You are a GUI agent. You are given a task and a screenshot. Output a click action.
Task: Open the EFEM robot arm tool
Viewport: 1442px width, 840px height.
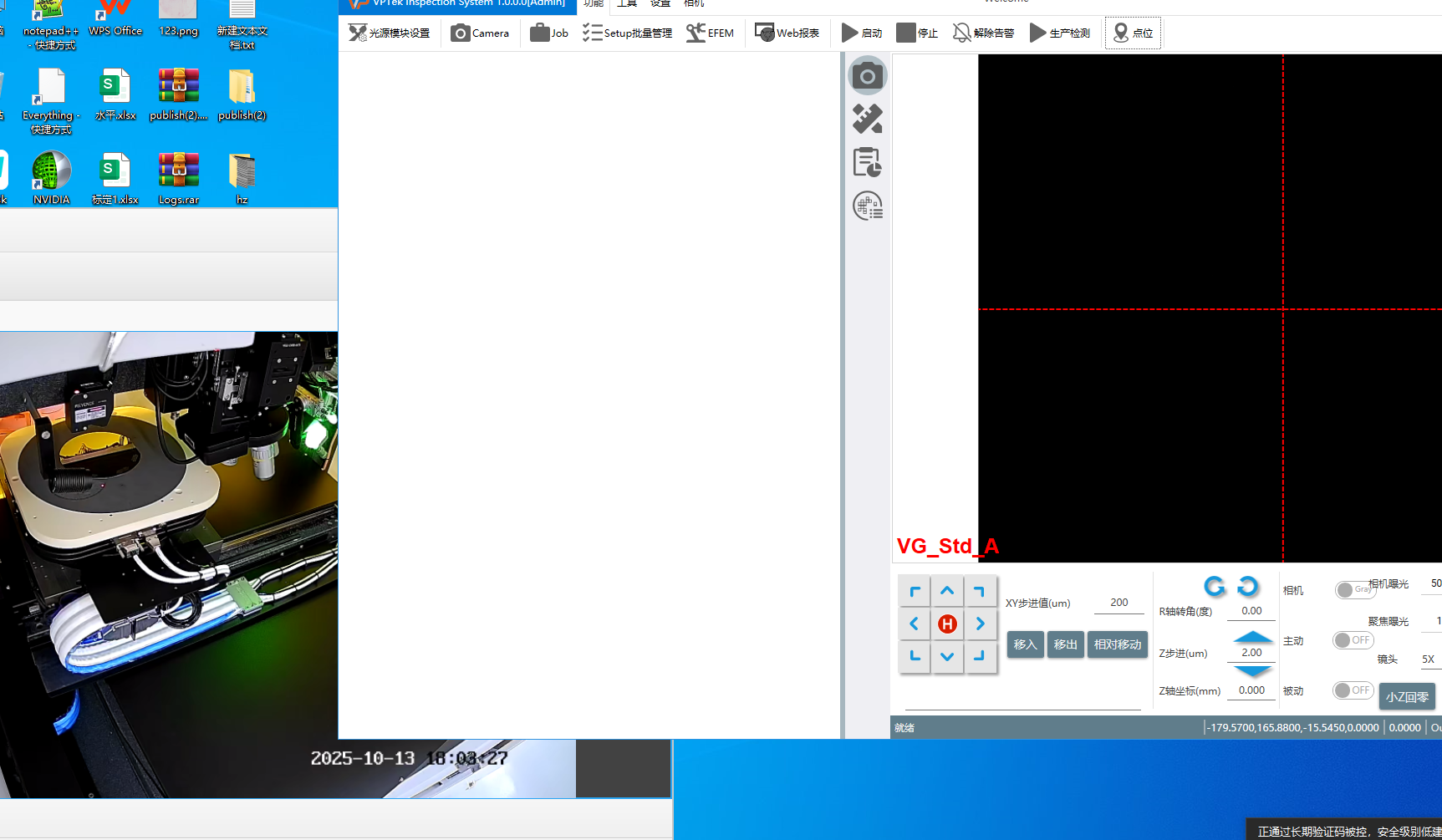pos(710,33)
